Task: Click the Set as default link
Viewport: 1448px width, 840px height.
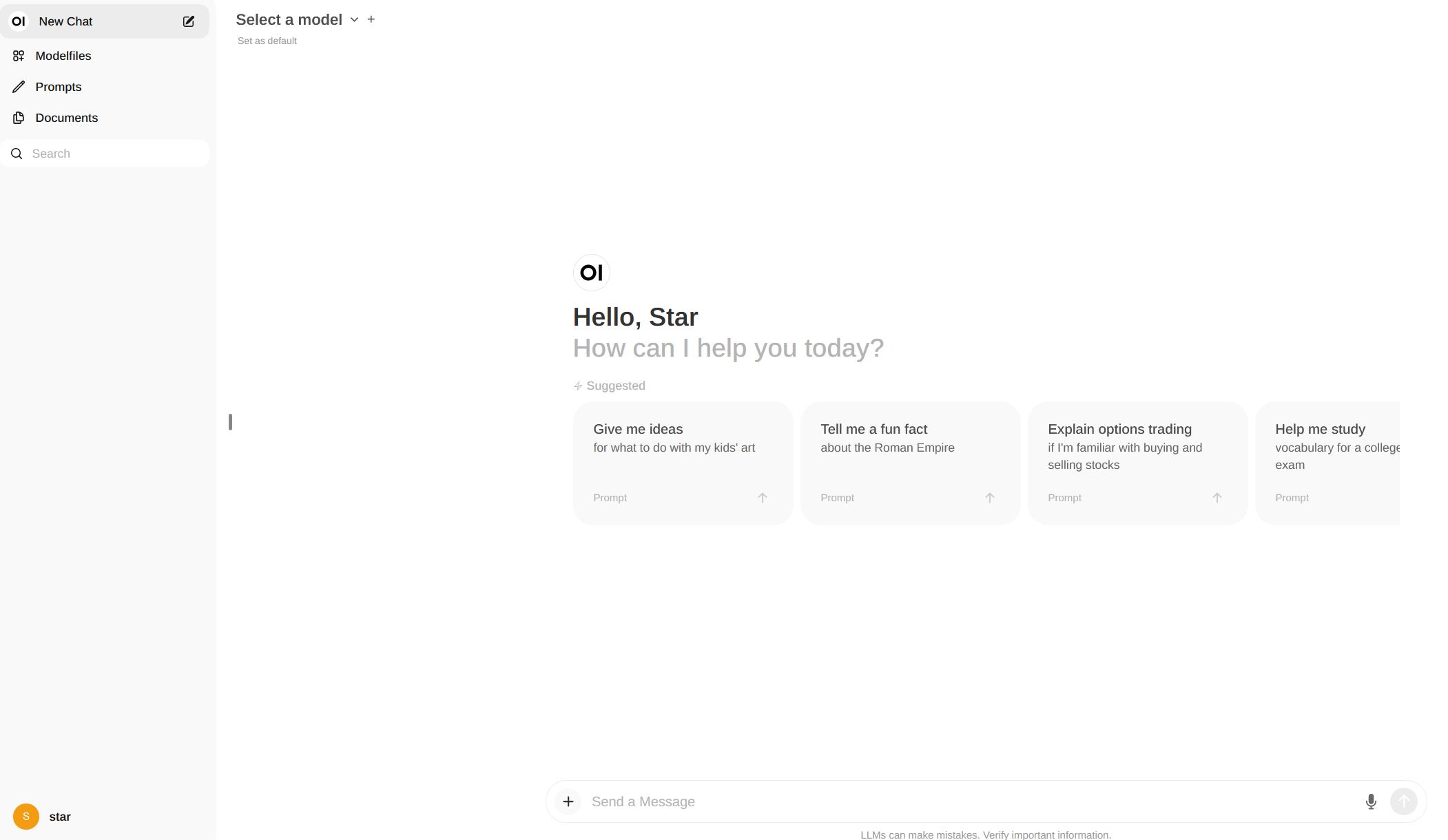Action: point(267,41)
